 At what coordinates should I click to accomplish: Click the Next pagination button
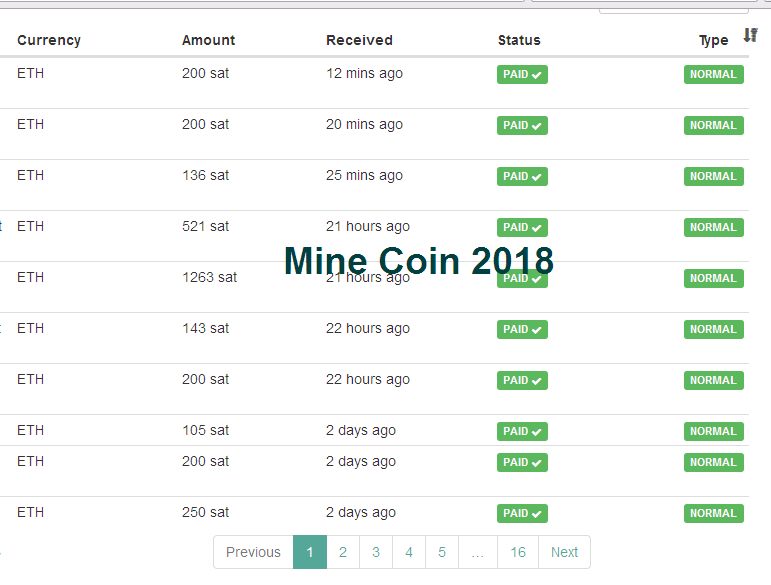pyautogui.click(x=564, y=552)
